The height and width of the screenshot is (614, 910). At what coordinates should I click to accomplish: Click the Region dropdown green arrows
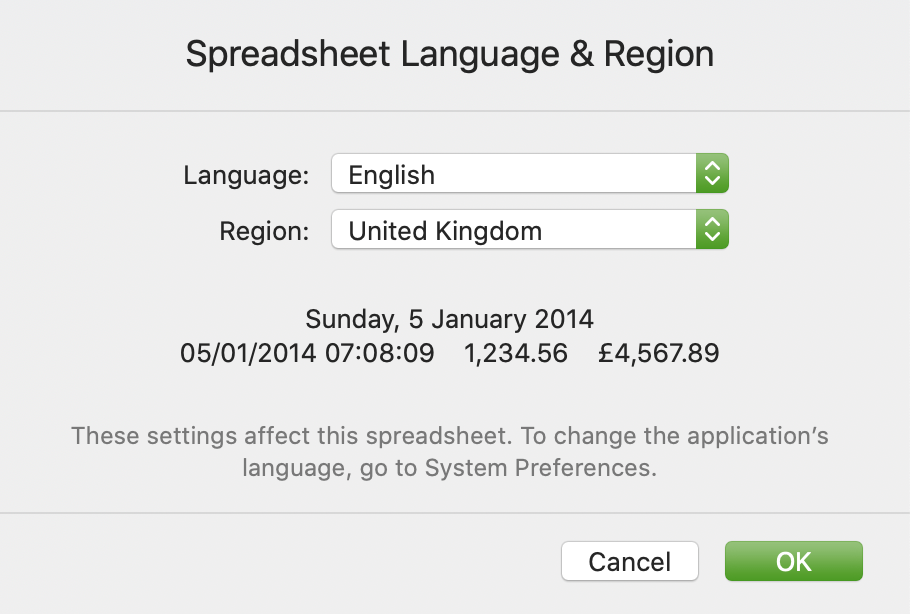click(712, 231)
